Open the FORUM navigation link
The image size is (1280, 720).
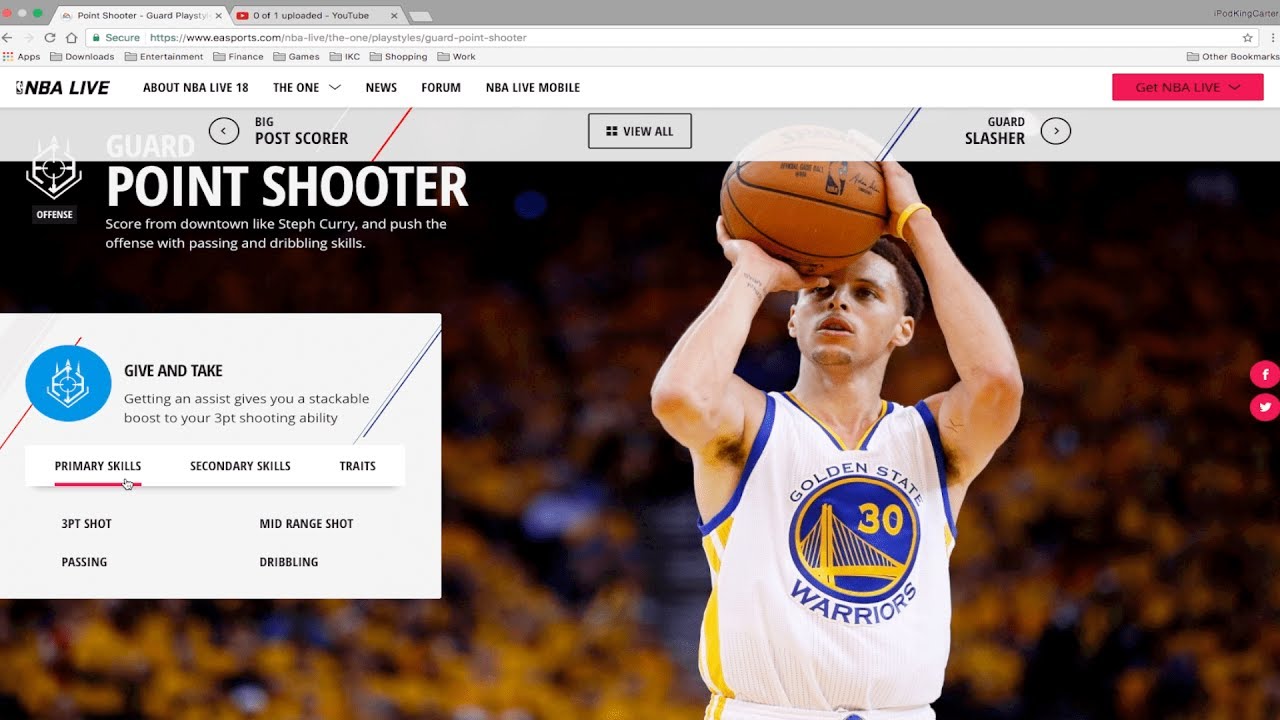coord(441,88)
